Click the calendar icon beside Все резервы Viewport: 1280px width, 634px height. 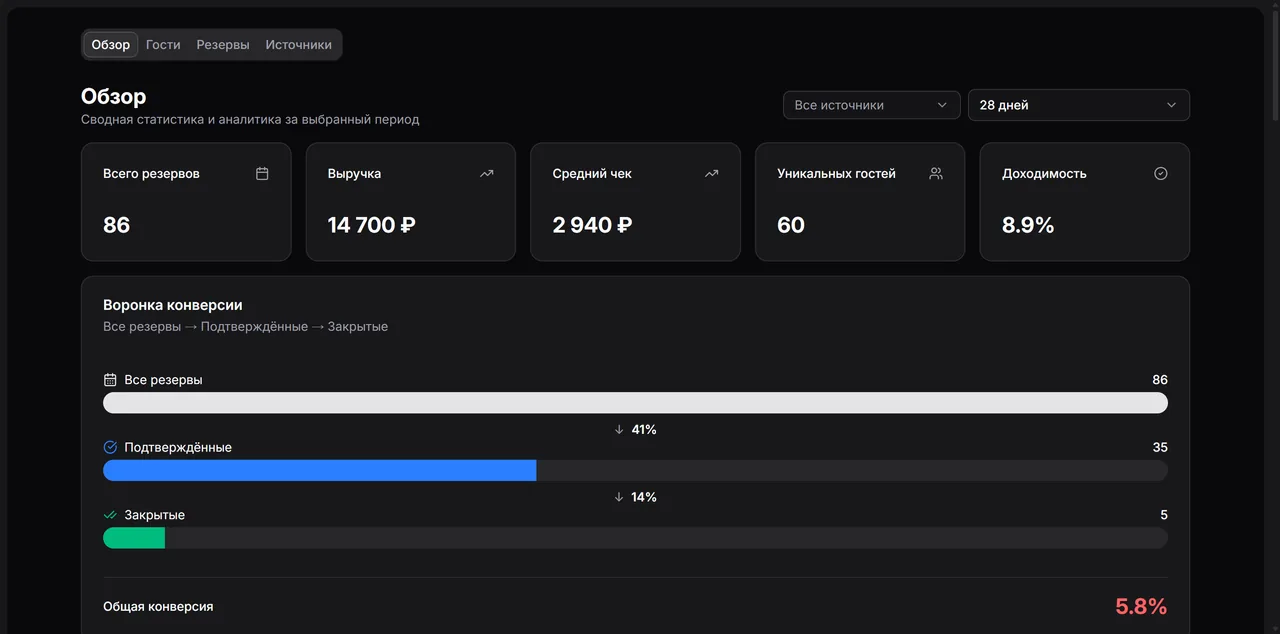(x=111, y=380)
